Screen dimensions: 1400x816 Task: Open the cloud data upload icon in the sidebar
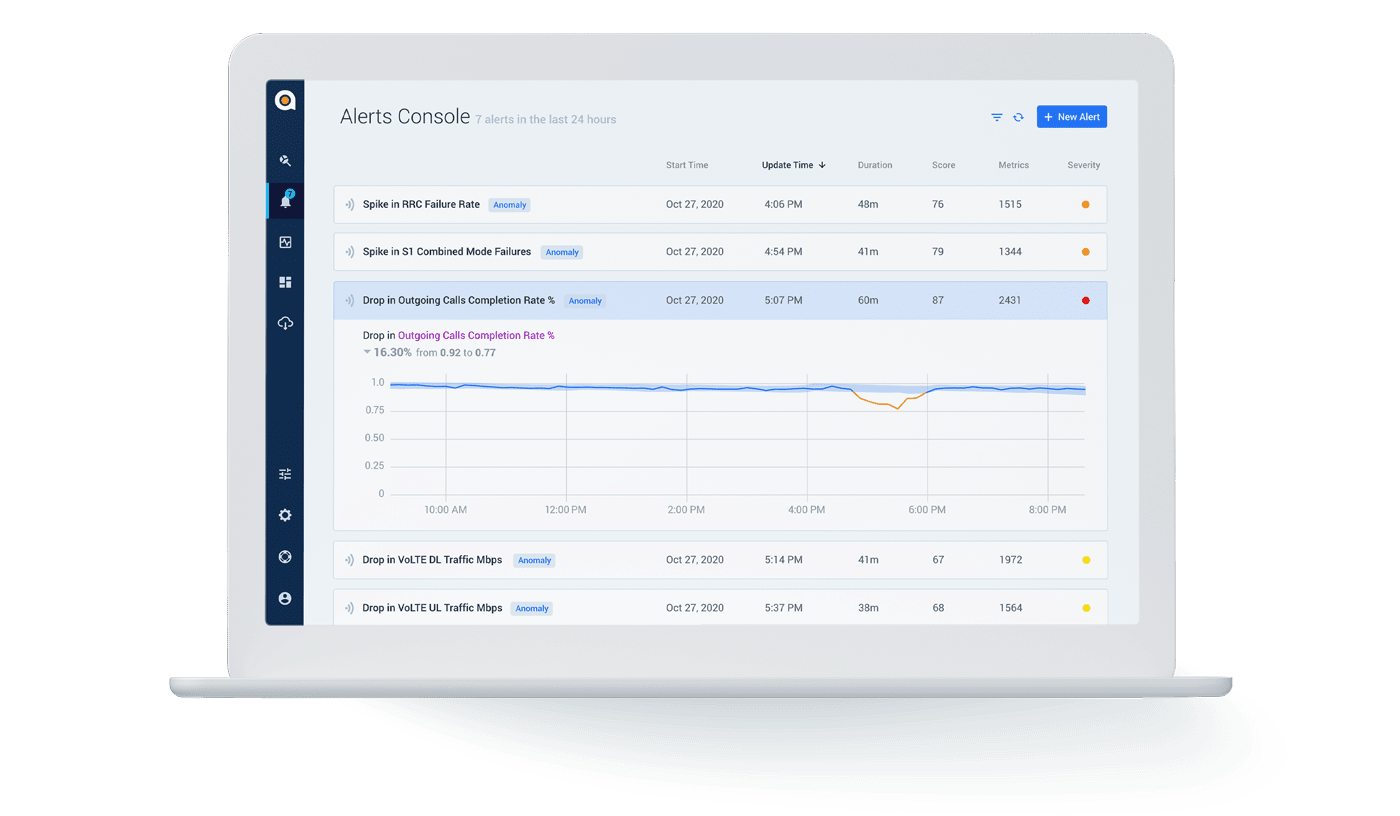[285, 323]
